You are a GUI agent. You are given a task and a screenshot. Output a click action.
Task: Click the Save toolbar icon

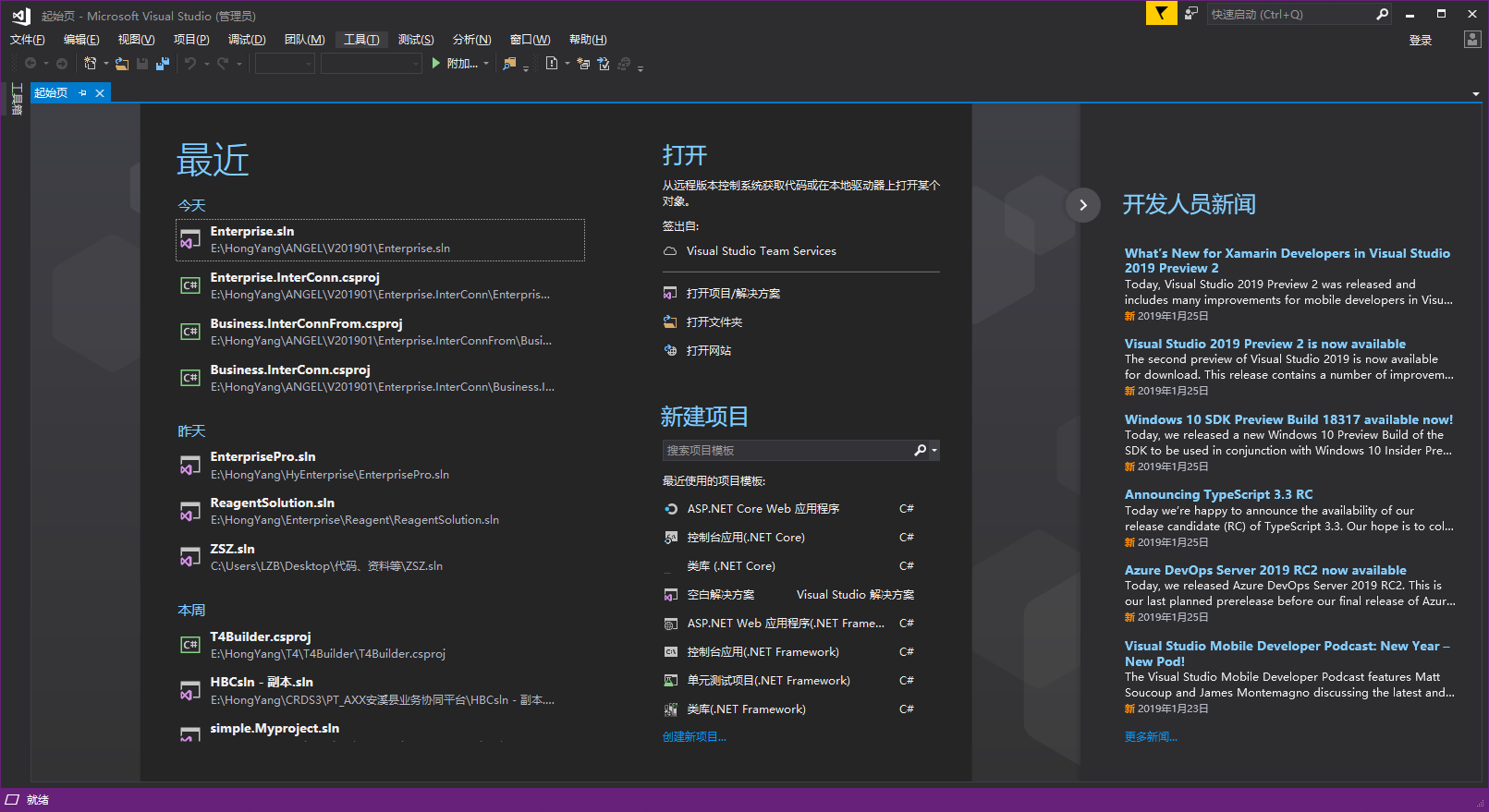click(x=142, y=63)
